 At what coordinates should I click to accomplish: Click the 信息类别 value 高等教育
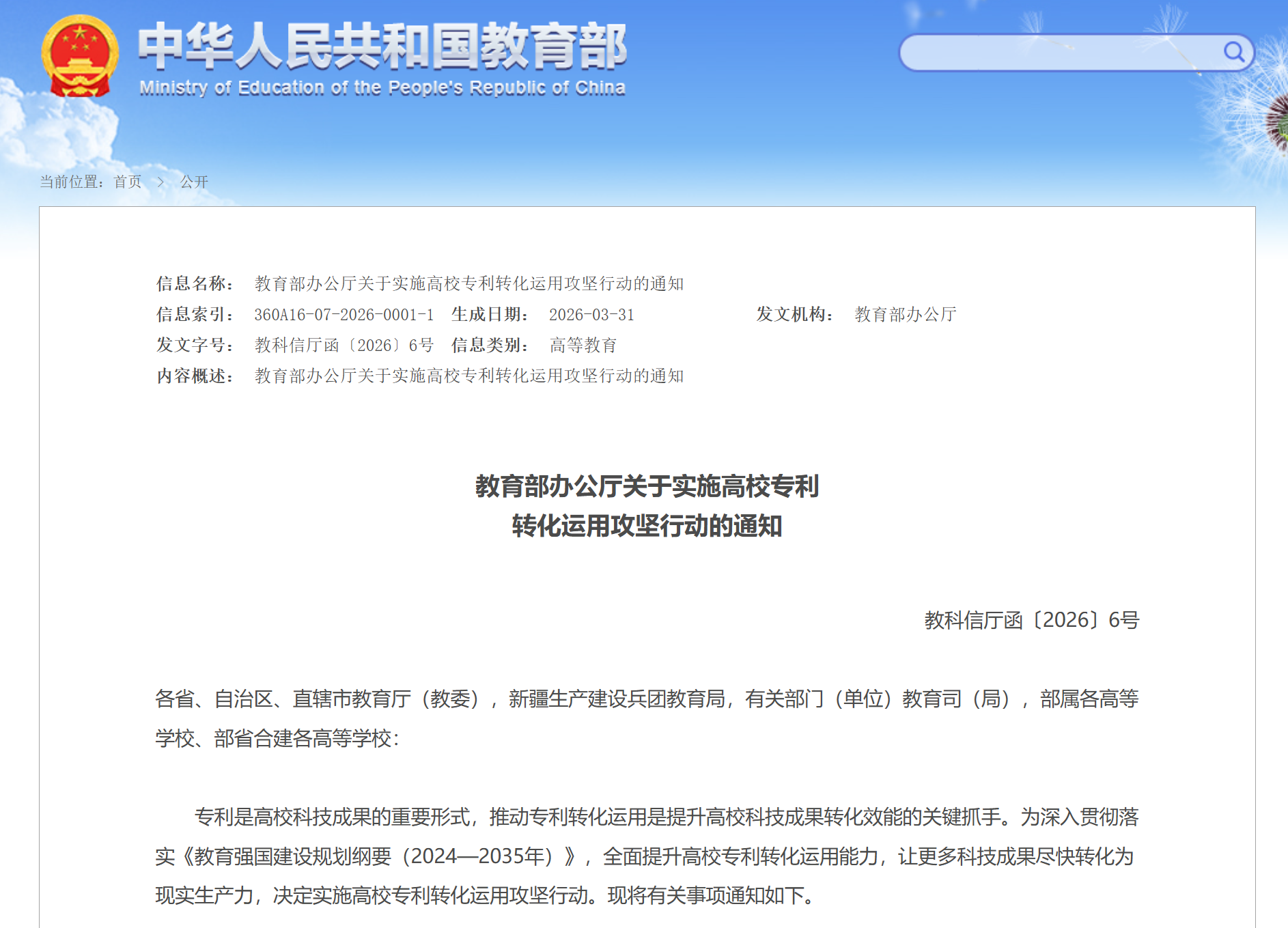[585, 346]
